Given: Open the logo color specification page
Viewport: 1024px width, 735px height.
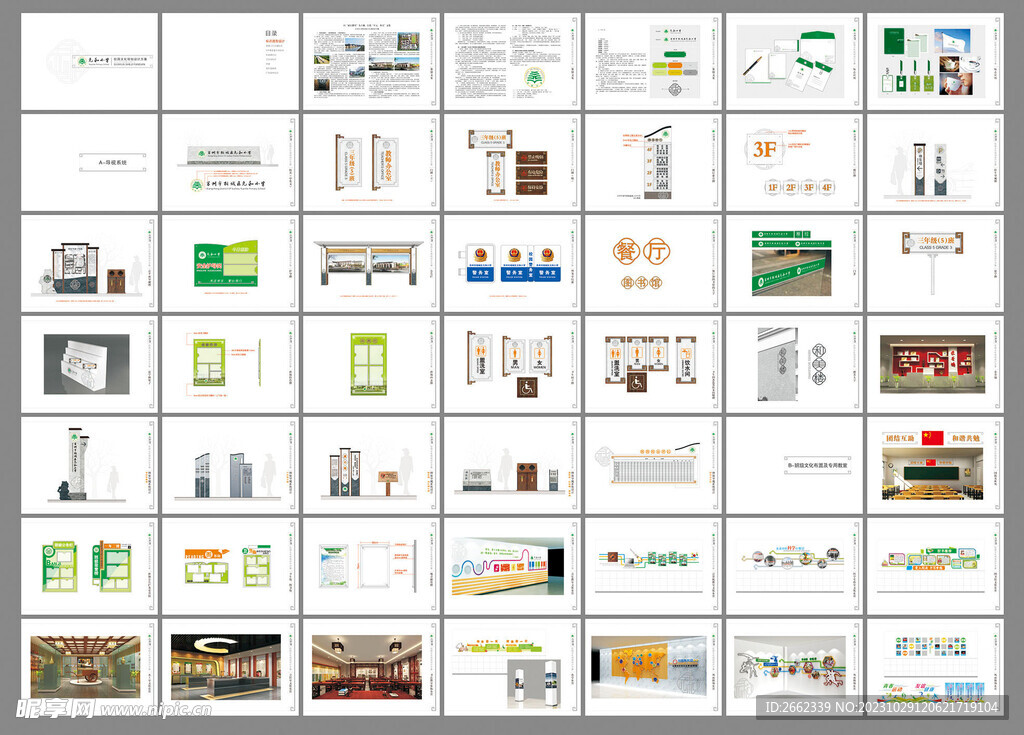Looking at the screenshot, I should (x=654, y=61).
